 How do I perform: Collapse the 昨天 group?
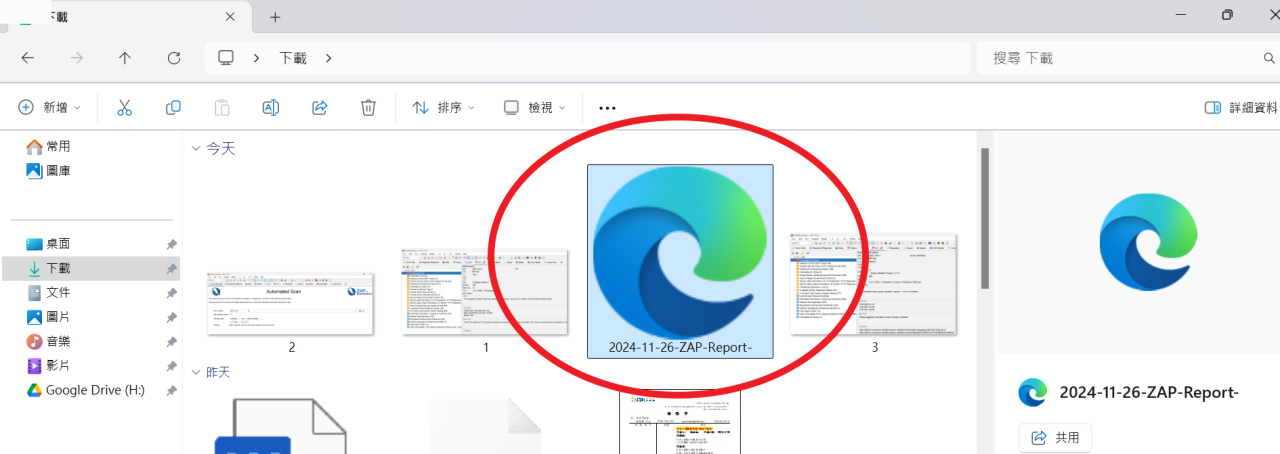coord(196,372)
